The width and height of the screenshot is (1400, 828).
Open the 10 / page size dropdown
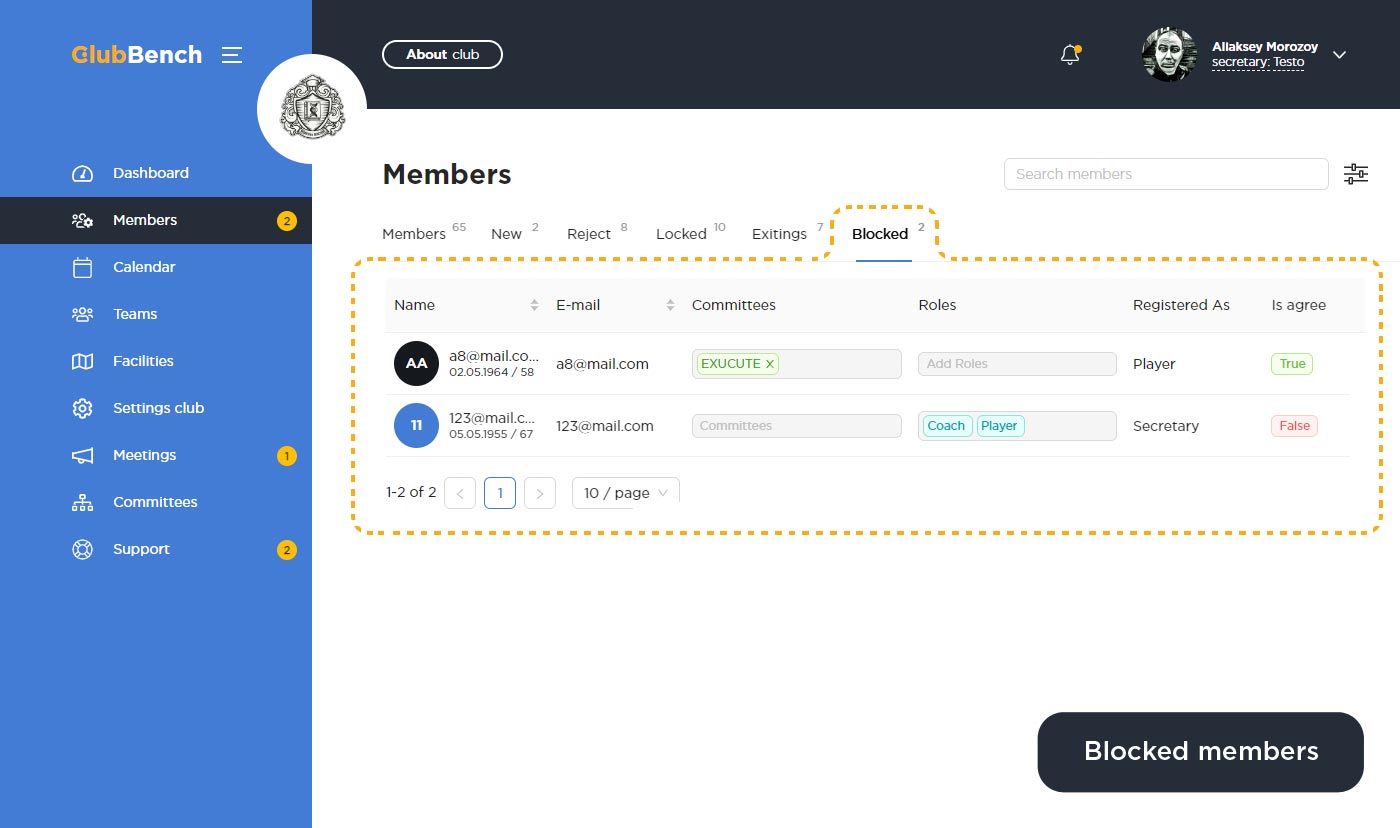tap(625, 493)
